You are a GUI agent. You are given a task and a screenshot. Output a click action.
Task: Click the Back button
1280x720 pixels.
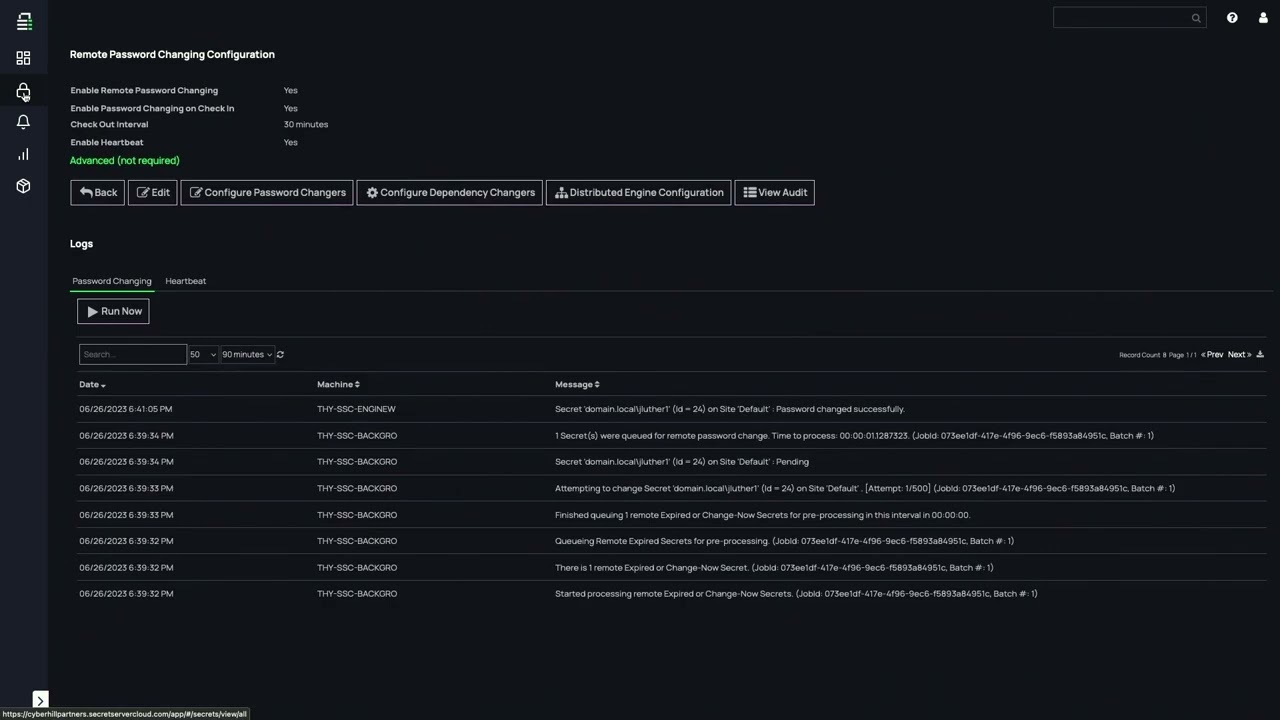pyautogui.click(x=97, y=193)
